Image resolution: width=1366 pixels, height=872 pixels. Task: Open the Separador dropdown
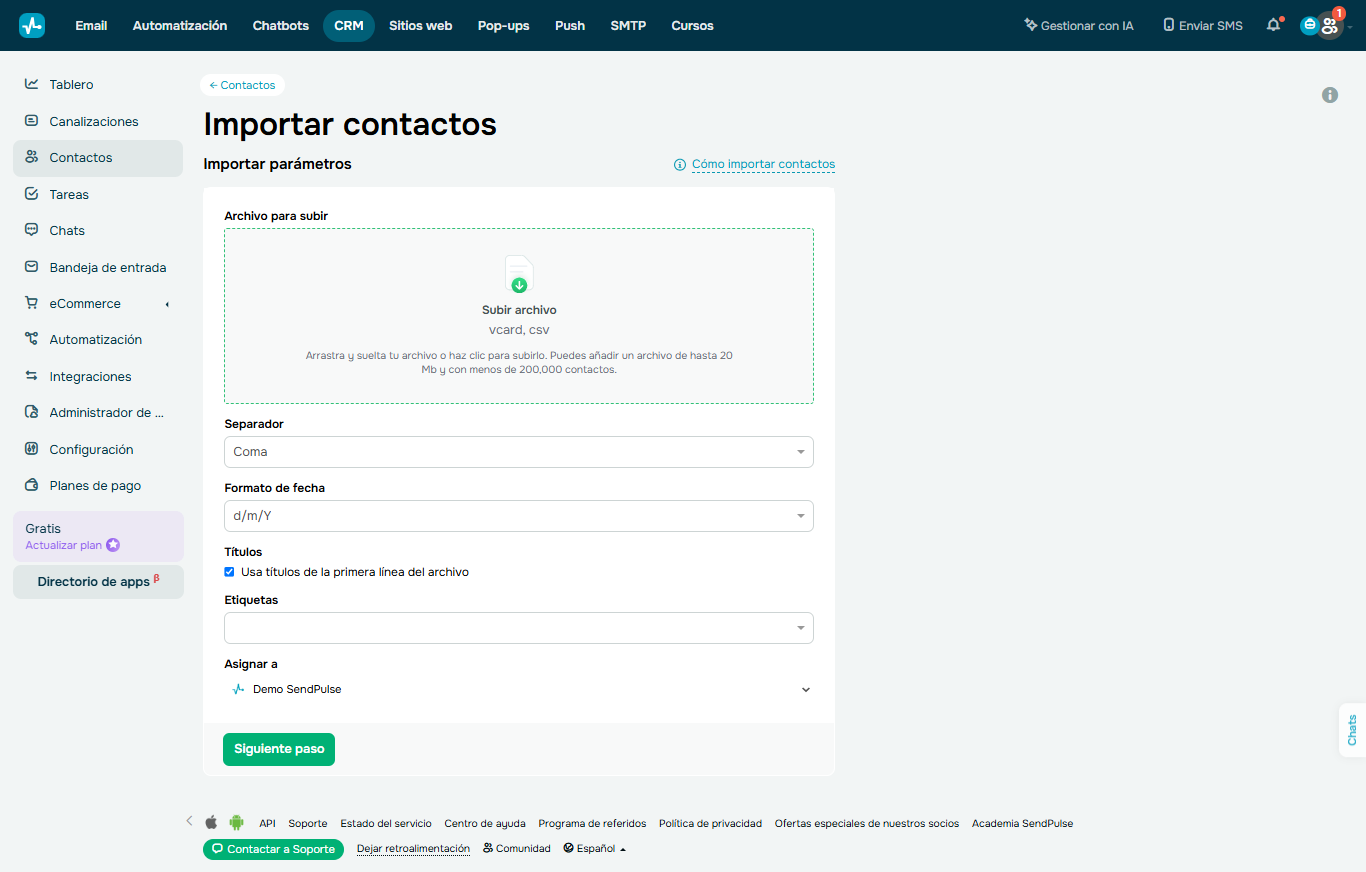point(519,452)
